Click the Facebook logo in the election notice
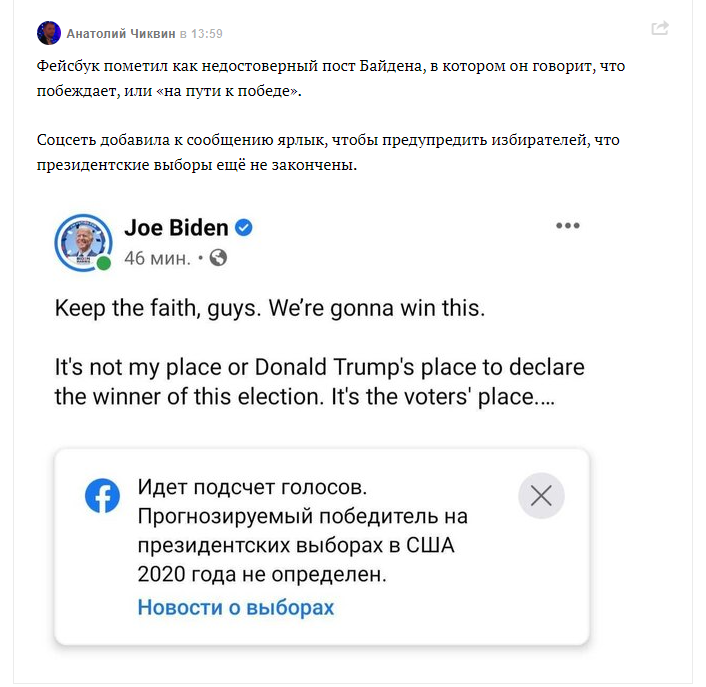The height and width of the screenshot is (687, 706). [x=102, y=496]
